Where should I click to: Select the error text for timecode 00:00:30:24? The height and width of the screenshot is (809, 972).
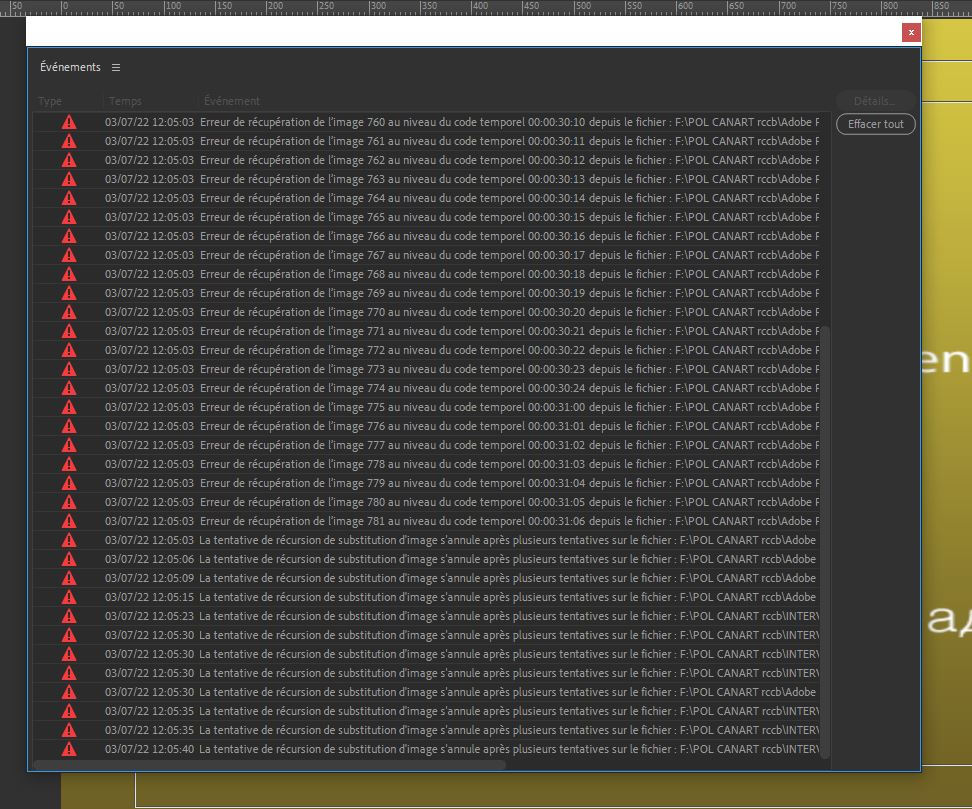pyautogui.click(x=510, y=388)
